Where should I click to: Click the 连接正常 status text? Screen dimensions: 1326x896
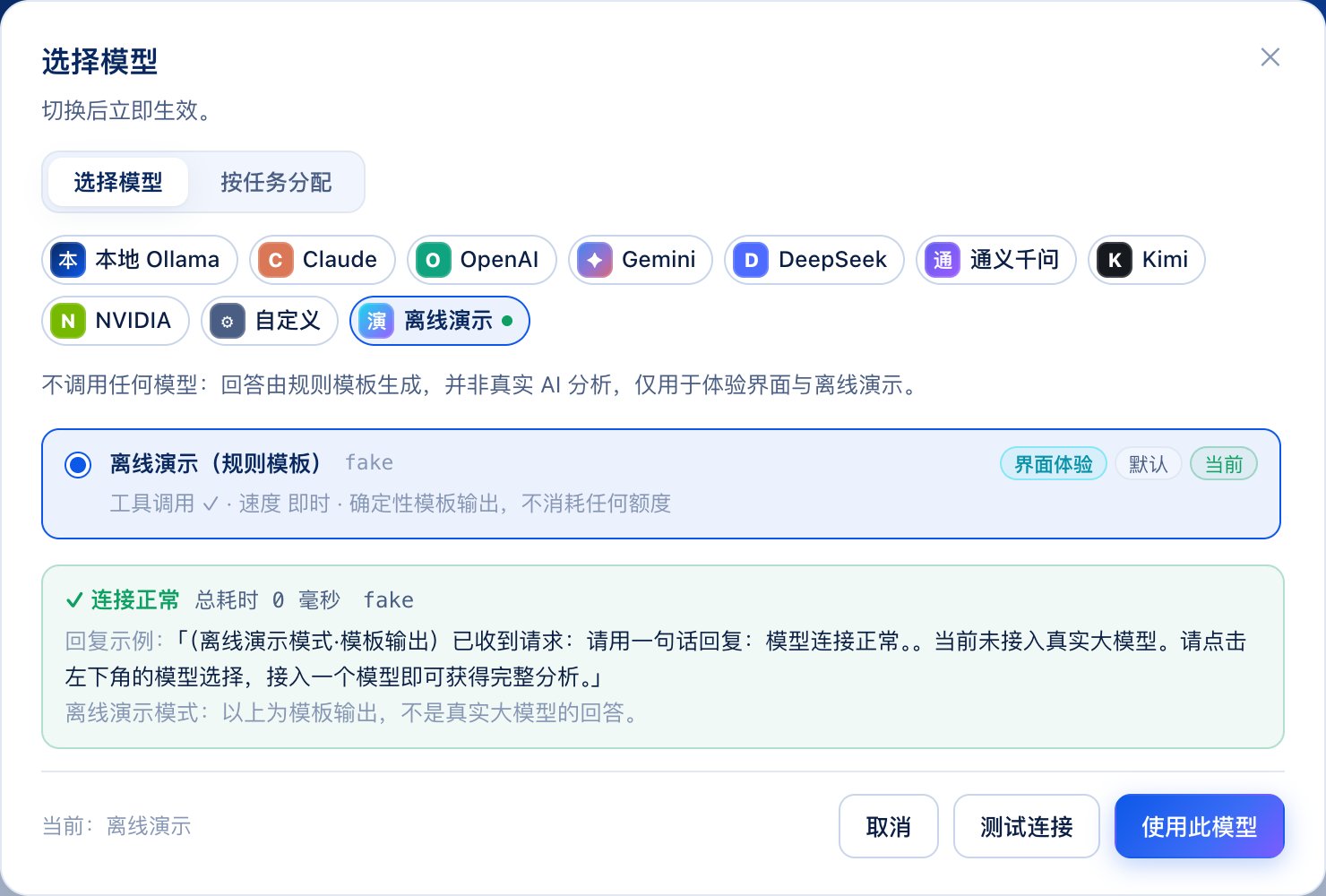(135, 599)
